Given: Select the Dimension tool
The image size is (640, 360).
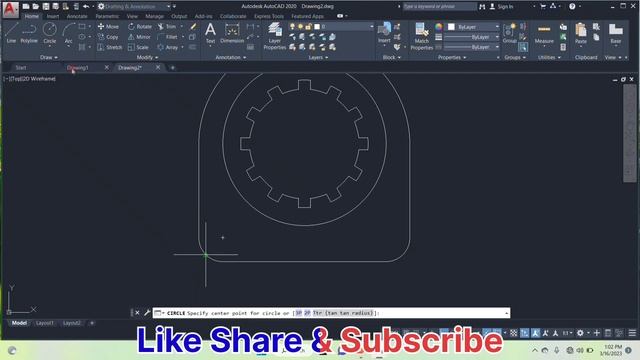Looking at the screenshot, I should click(x=232, y=33).
